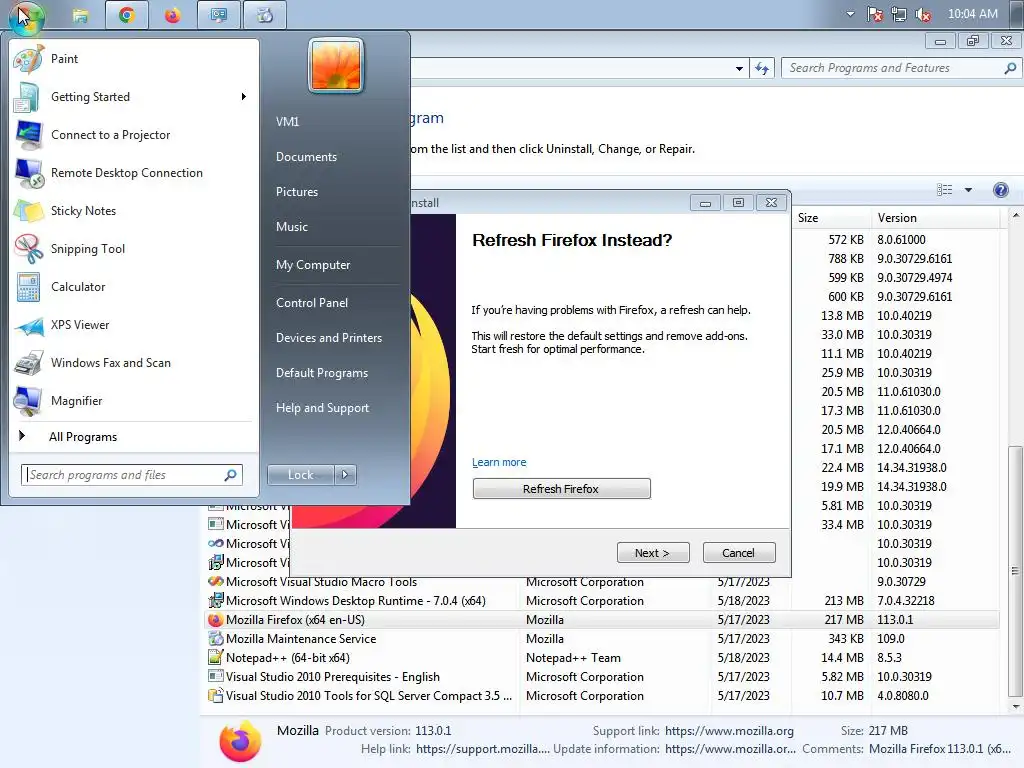Launch the Getting Started icon
The height and width of the screenshot is (768, 1024).
point(27,97)
